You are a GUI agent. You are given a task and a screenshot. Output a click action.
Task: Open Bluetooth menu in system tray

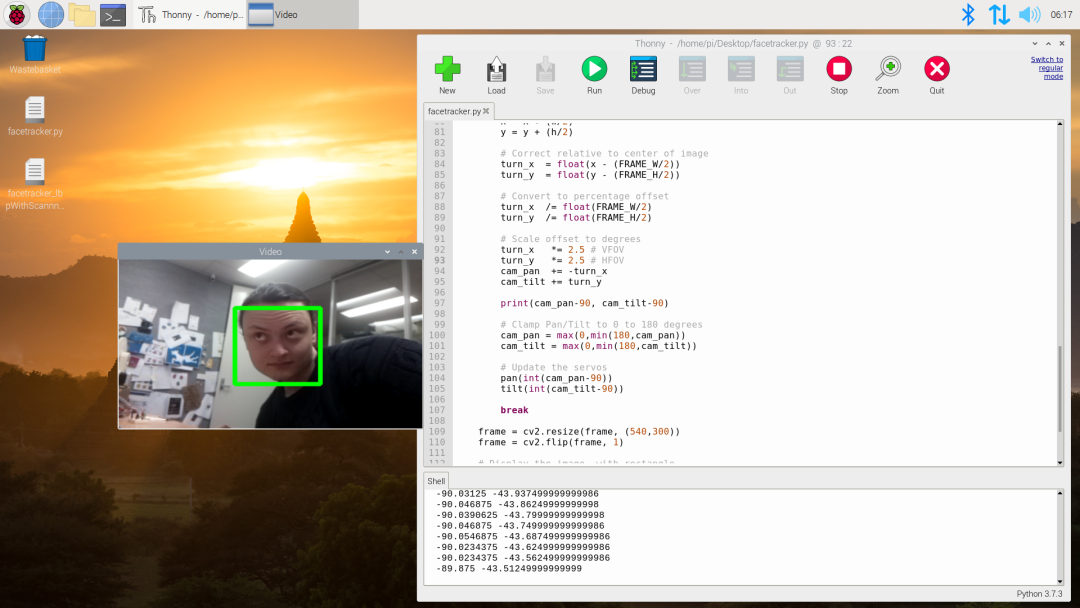(x=967, y=14)
